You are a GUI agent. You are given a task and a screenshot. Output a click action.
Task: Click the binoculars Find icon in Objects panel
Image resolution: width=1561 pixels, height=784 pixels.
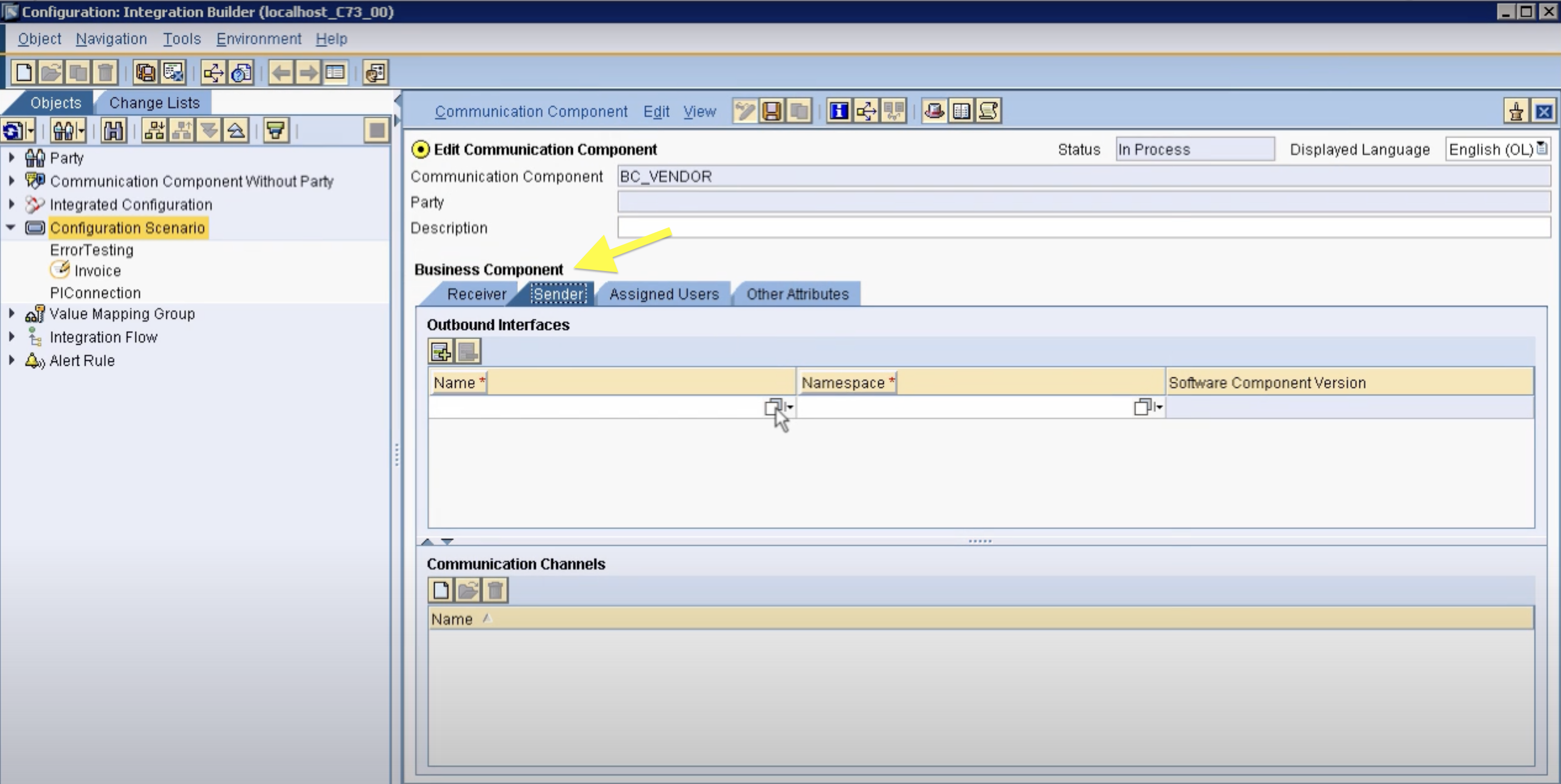113,130
